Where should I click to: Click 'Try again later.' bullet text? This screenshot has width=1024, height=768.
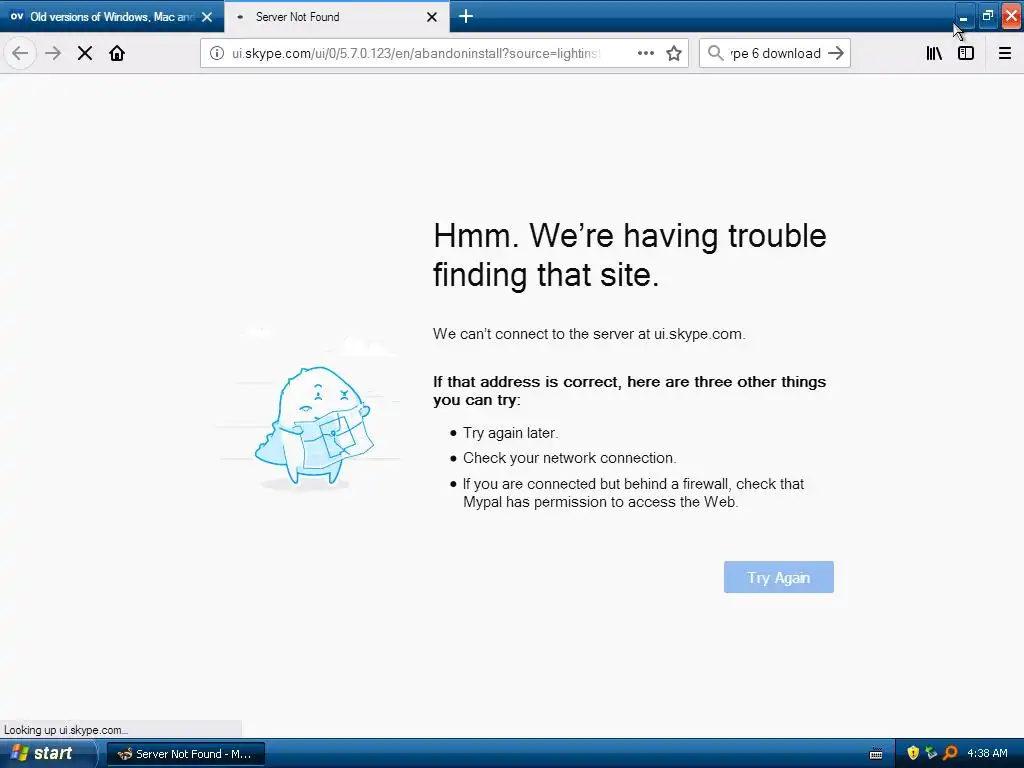pyautogui.click(x=511, y=433)
